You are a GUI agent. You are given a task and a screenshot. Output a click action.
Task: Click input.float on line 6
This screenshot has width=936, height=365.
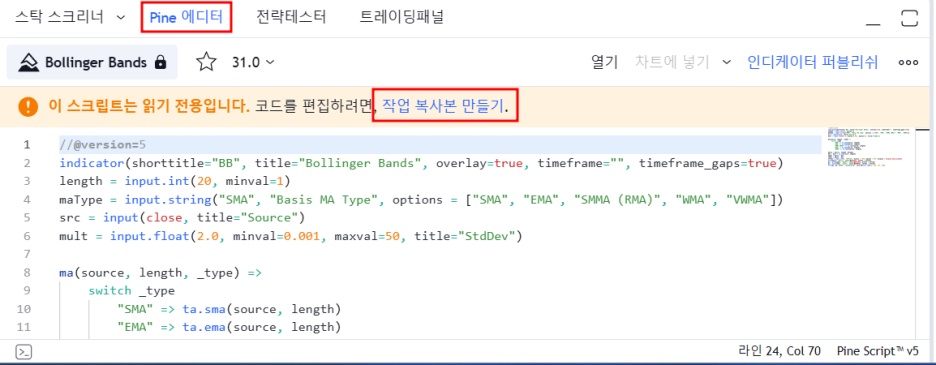tap(149, 237)
